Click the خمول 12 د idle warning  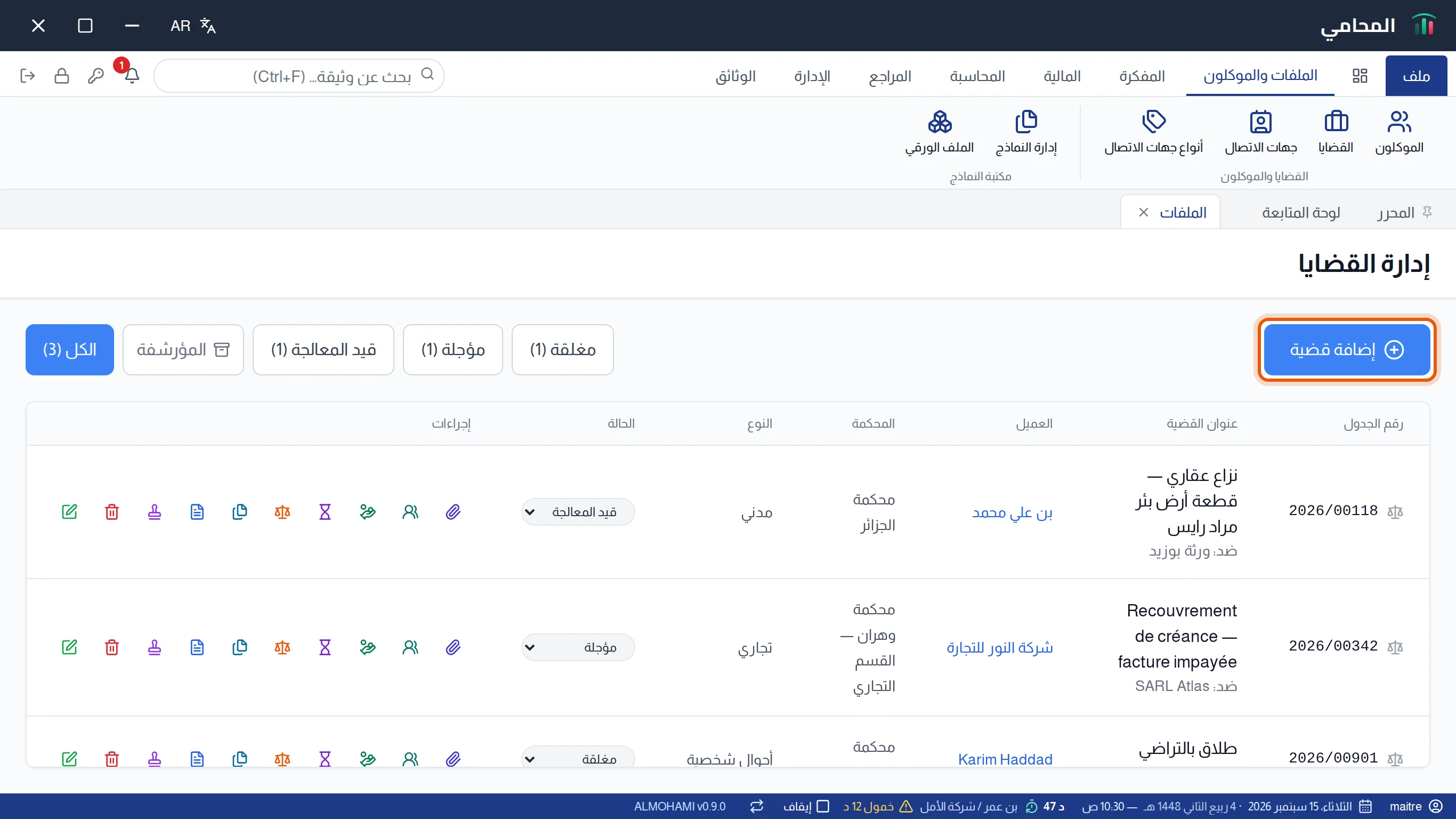(x=878, y=806)
